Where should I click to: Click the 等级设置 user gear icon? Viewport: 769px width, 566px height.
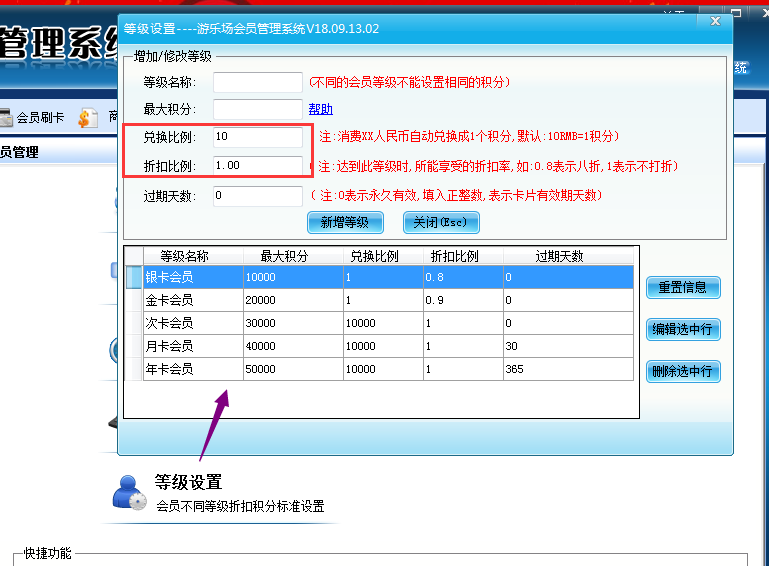(129, 491)
